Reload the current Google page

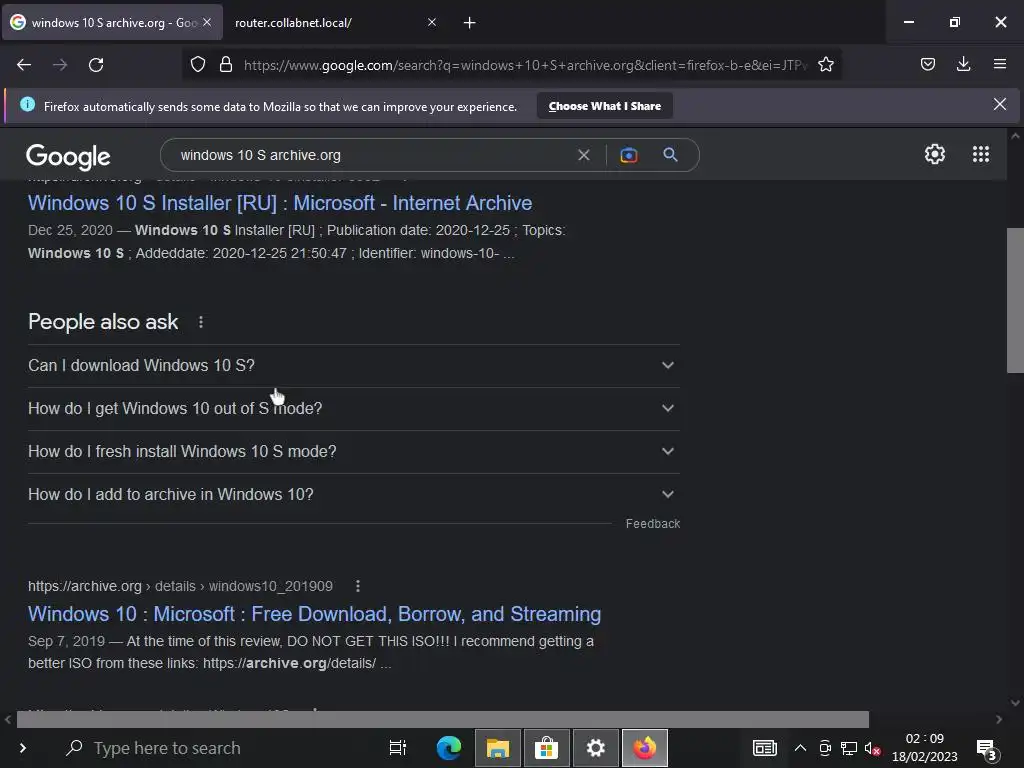[96, 65]
